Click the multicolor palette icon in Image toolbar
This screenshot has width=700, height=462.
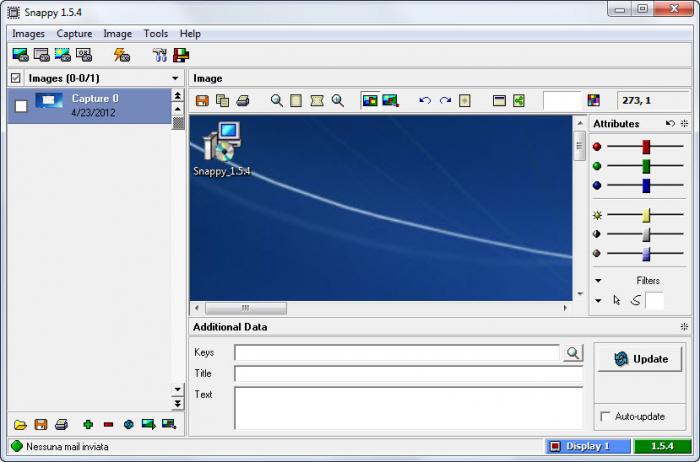594,100
